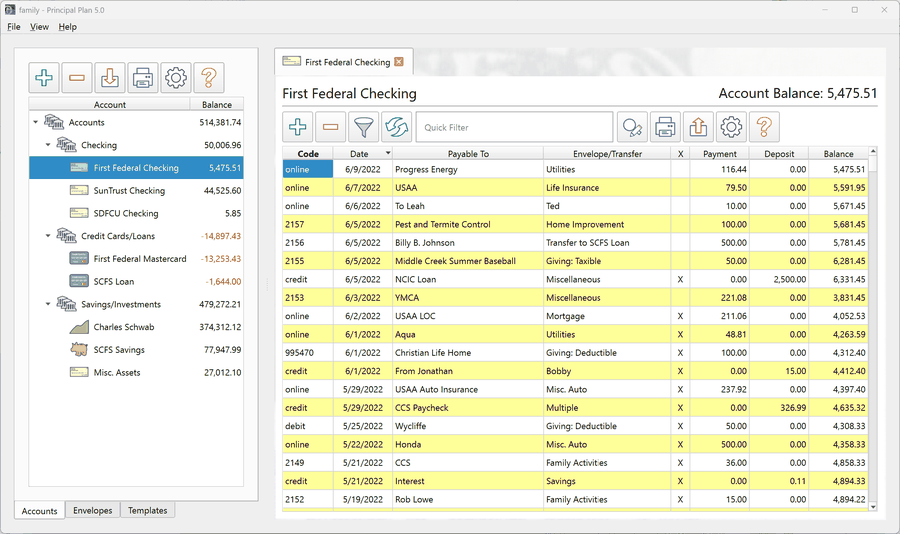
Task: Select SunTrust Checking account
Action: 136,191
